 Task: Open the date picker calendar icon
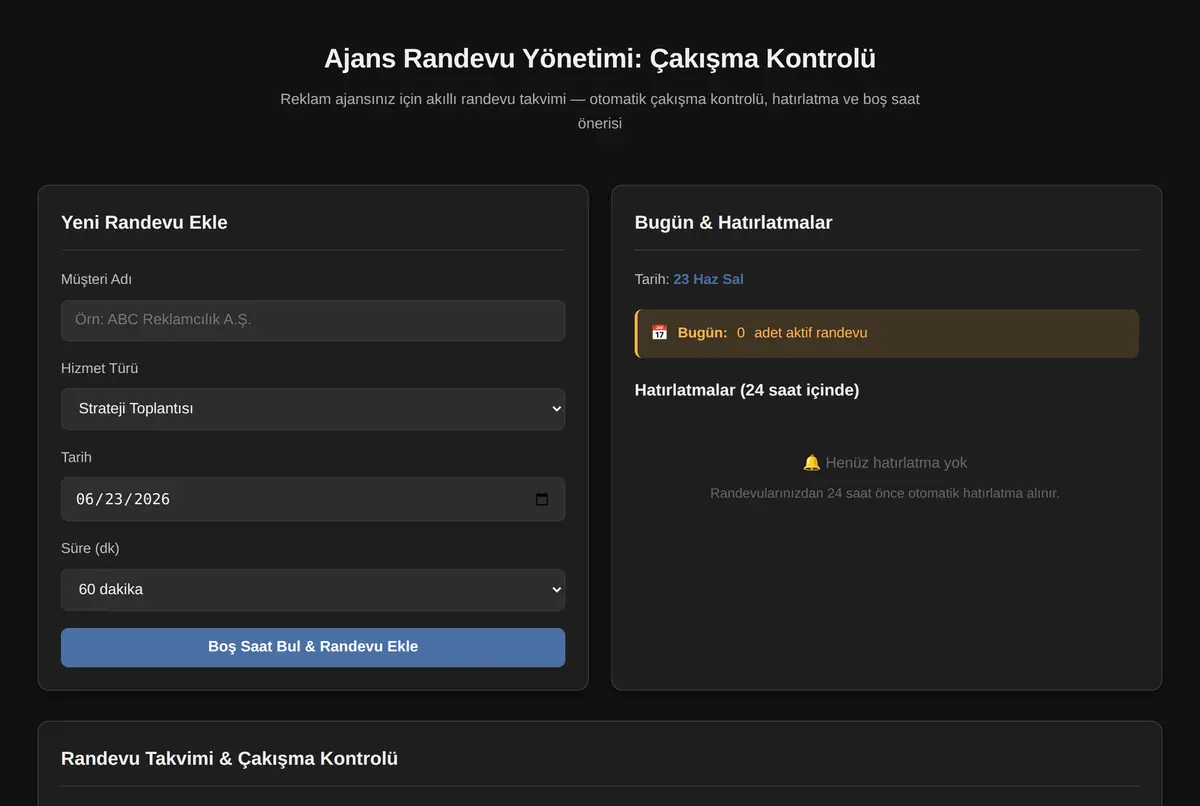[x=542, y=499]
